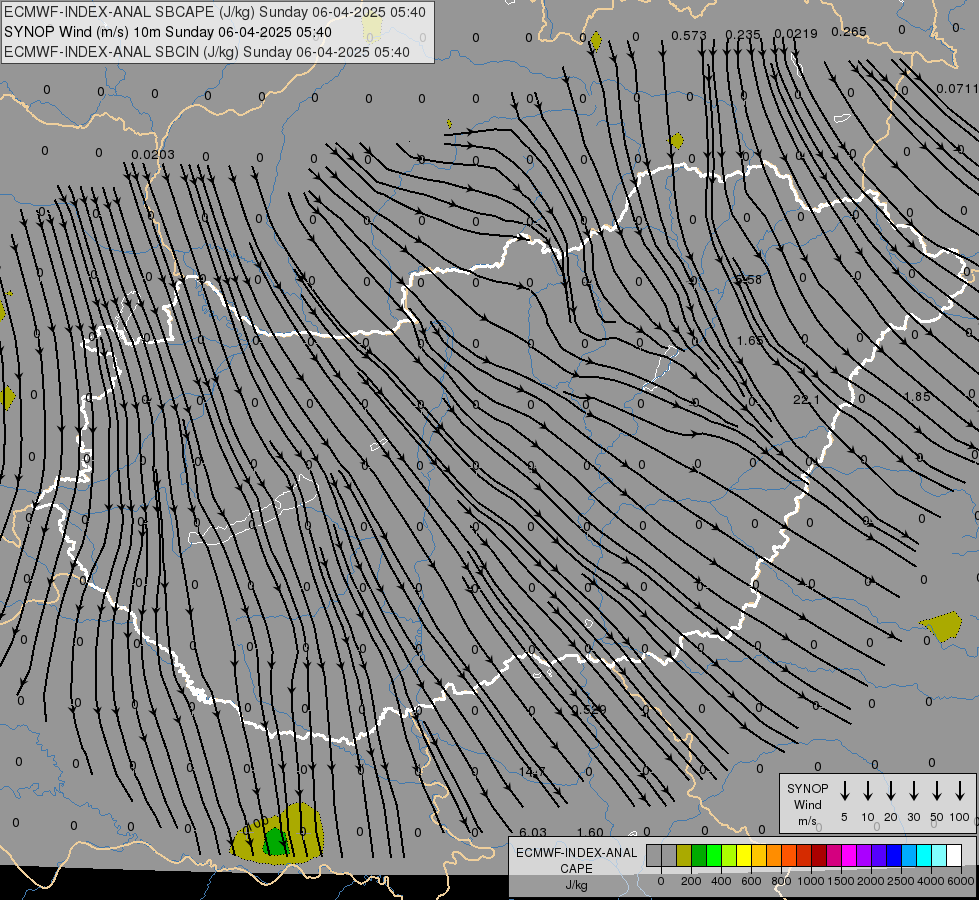Click the 1.65 CAPE value
The image size is (979, 900).
click(x=750, y=340)
